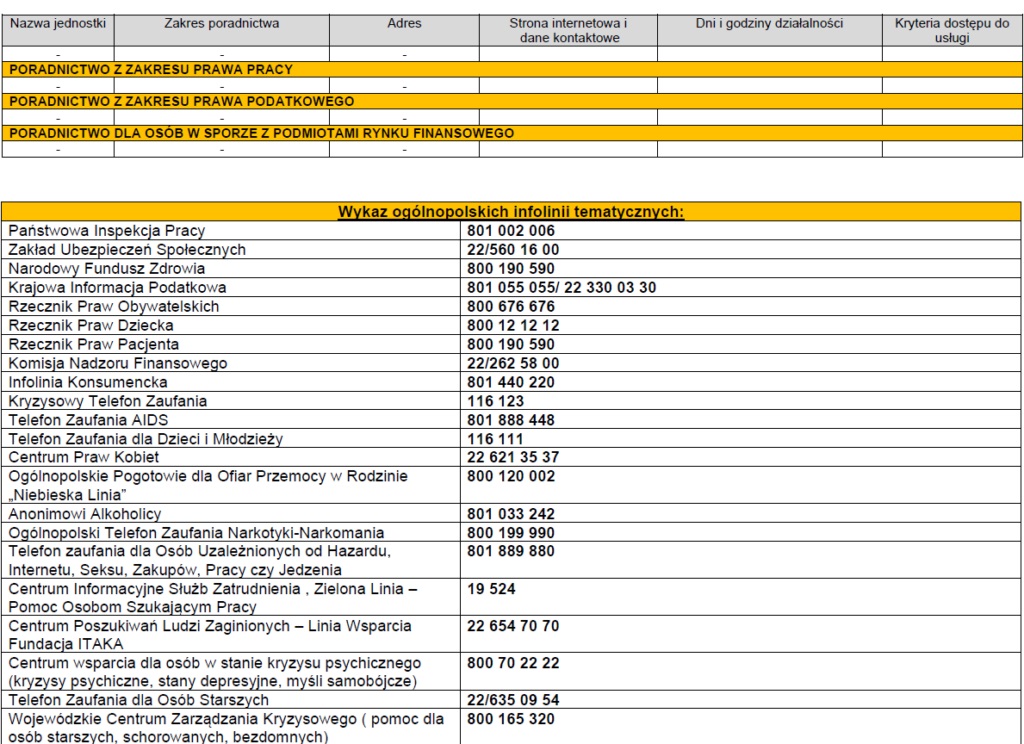
Task: Click 'Wojewódzkie Centrum Zarządzania Kryzysowego' entry
Action: (226, 728)
